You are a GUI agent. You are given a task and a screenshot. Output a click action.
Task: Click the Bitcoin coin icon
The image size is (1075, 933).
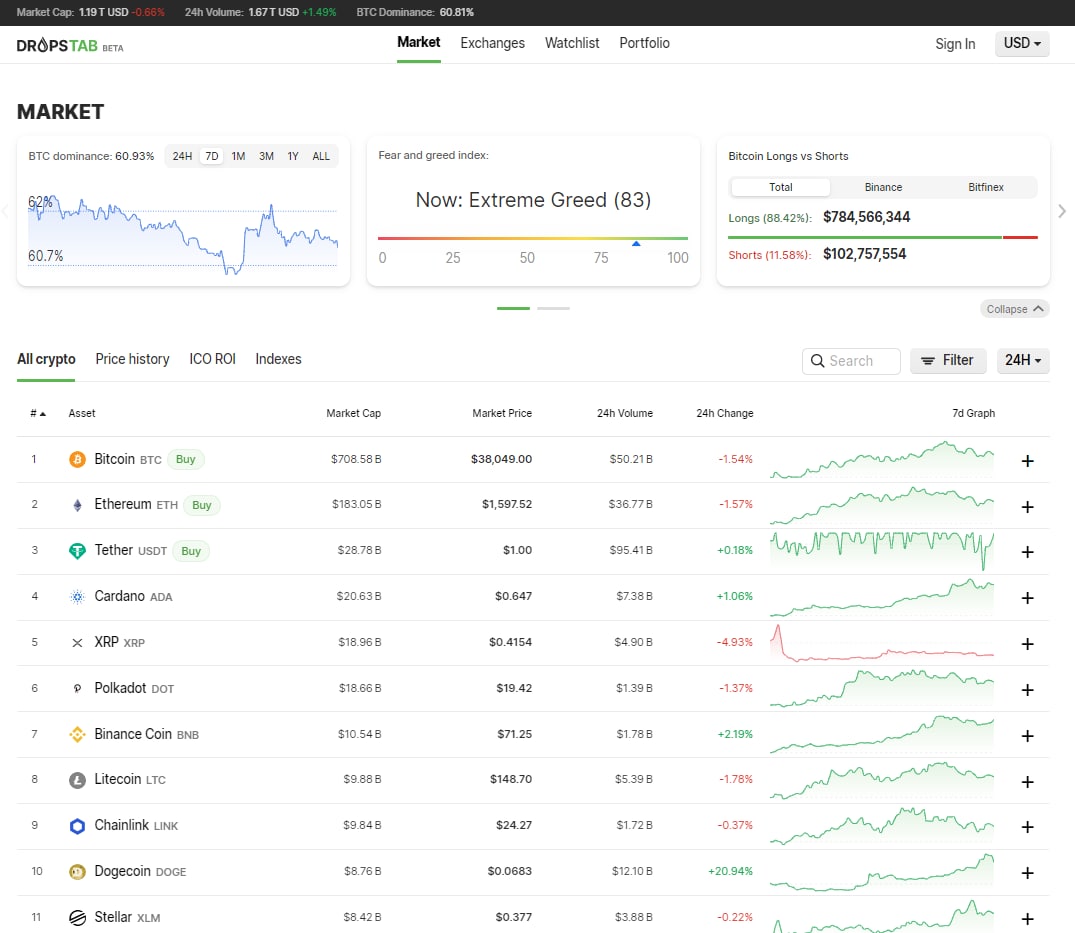(77, 459)
